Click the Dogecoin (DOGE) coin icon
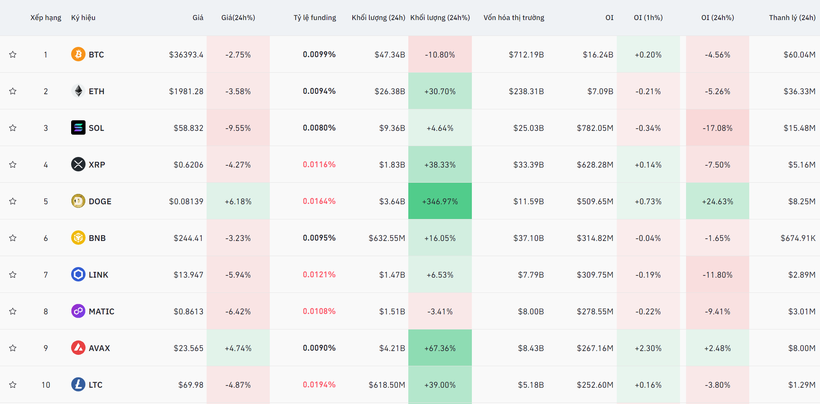Image resolution: width=820 pixels, height=404 pixels. coord(78,201)
